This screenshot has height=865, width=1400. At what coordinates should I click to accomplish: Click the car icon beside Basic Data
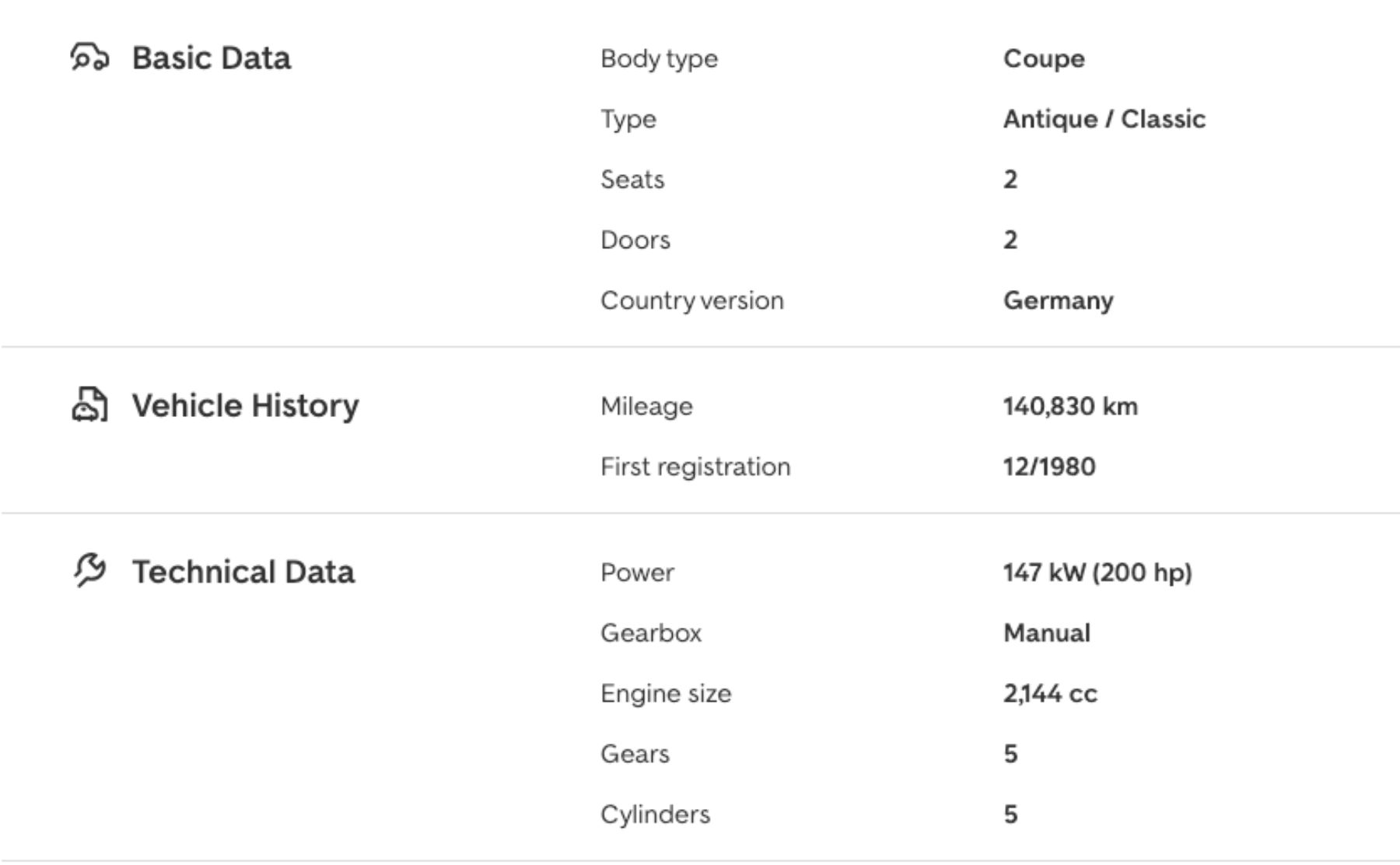tap(89, 58)
